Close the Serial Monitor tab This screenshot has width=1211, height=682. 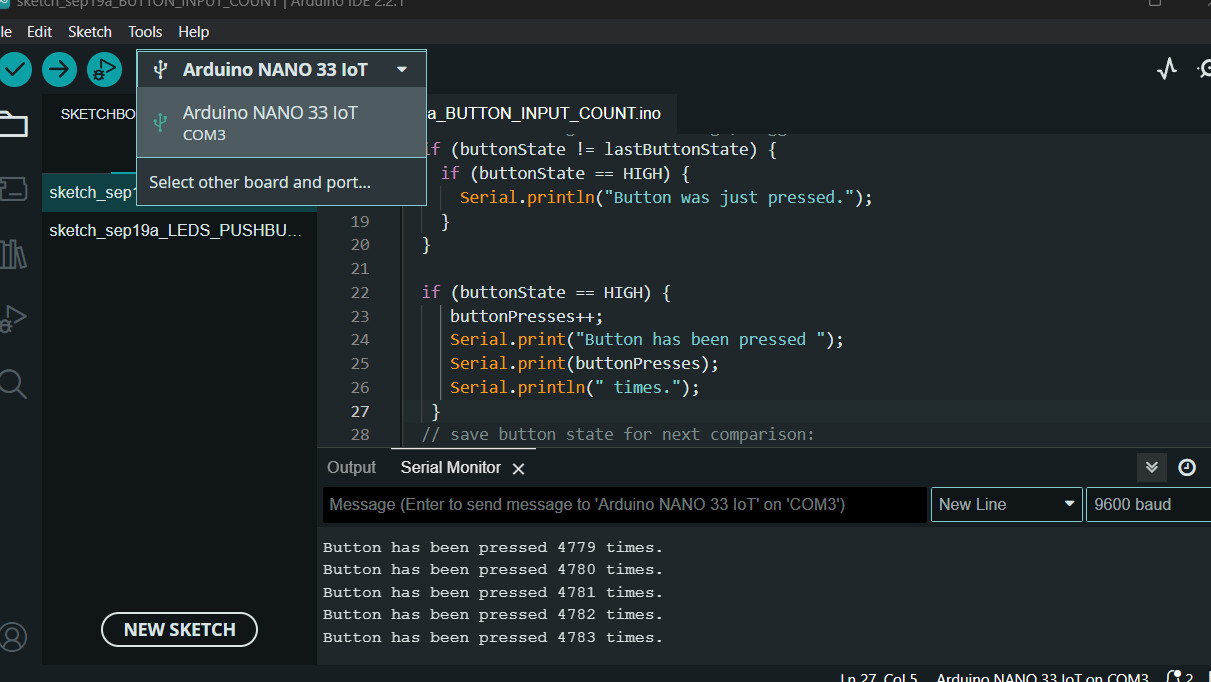[518, 469]
